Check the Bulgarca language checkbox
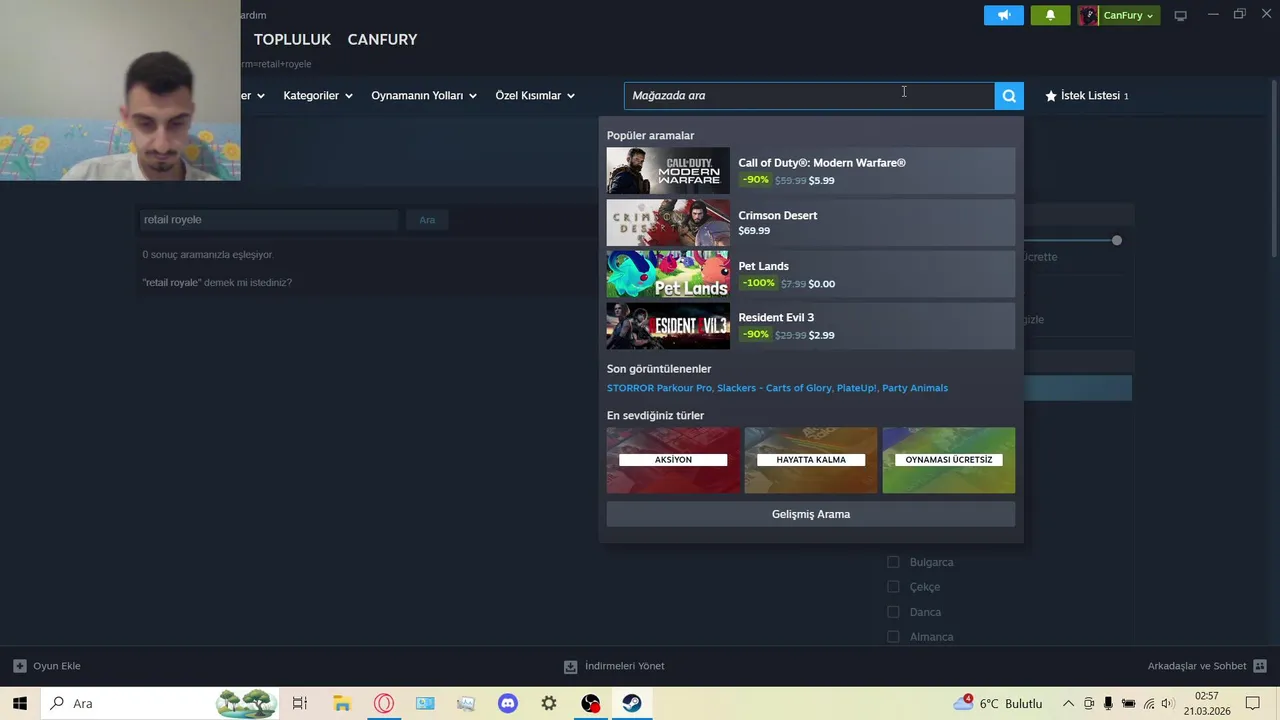The height and width of the screenshot is (720, 1280). 893,562
